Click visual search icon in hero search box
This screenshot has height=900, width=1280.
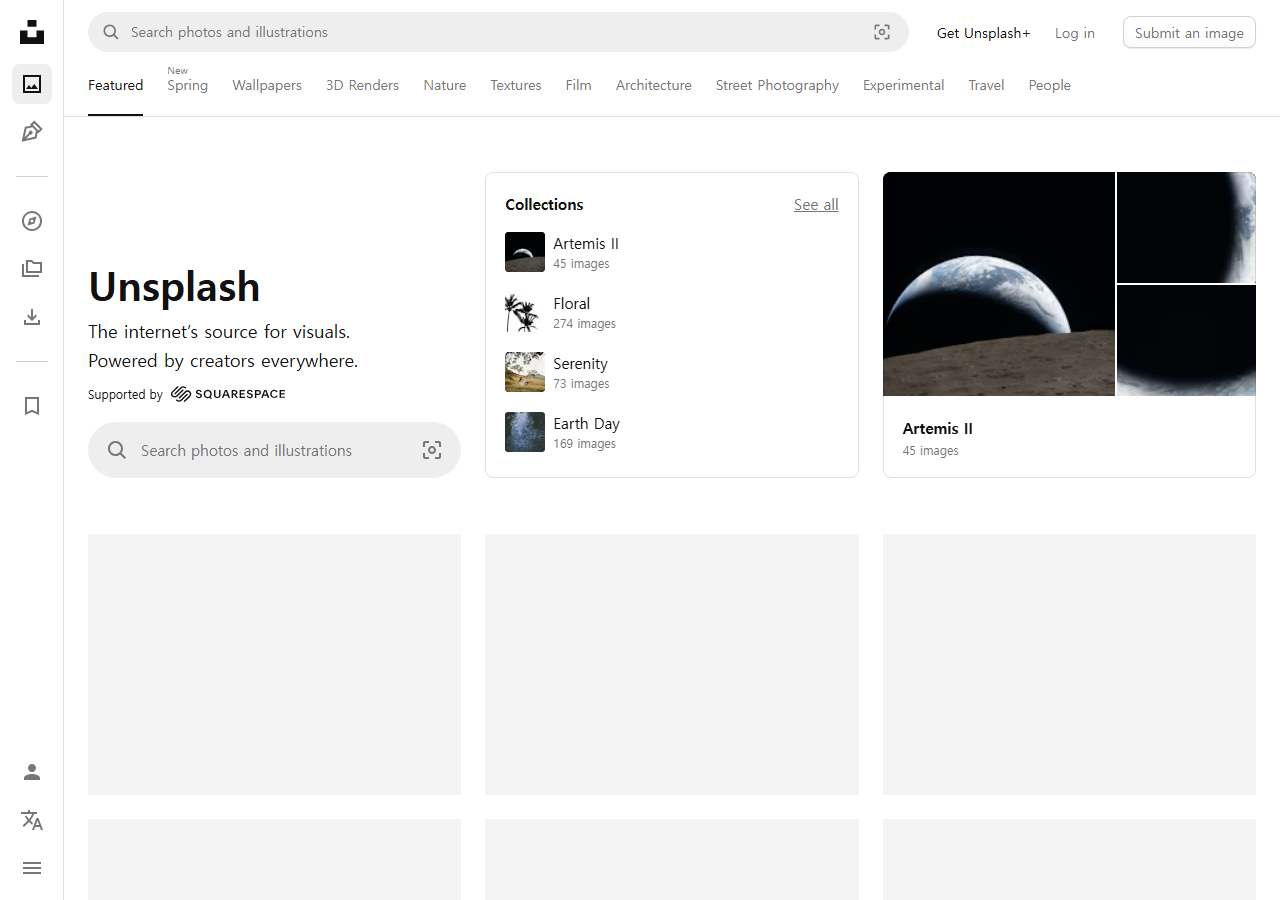(x=432, y=450)
